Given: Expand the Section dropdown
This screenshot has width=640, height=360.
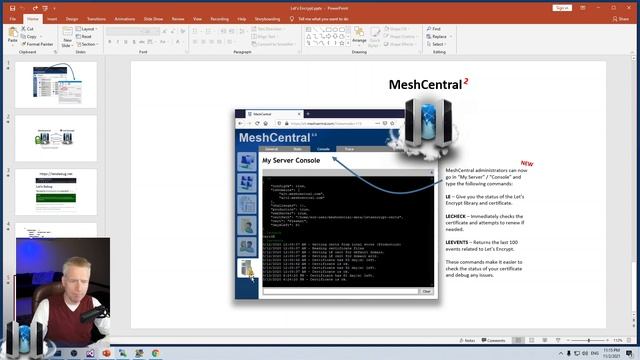Looking at the screenshot, I should coord(87,44).
